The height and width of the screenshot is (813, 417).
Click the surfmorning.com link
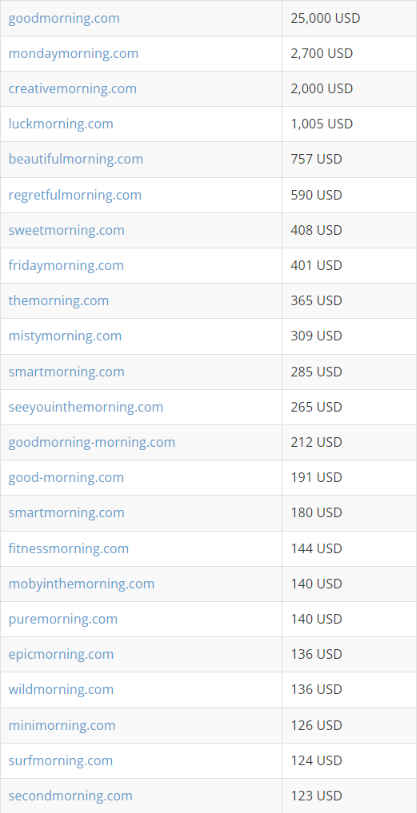click(x=60, y=761)
